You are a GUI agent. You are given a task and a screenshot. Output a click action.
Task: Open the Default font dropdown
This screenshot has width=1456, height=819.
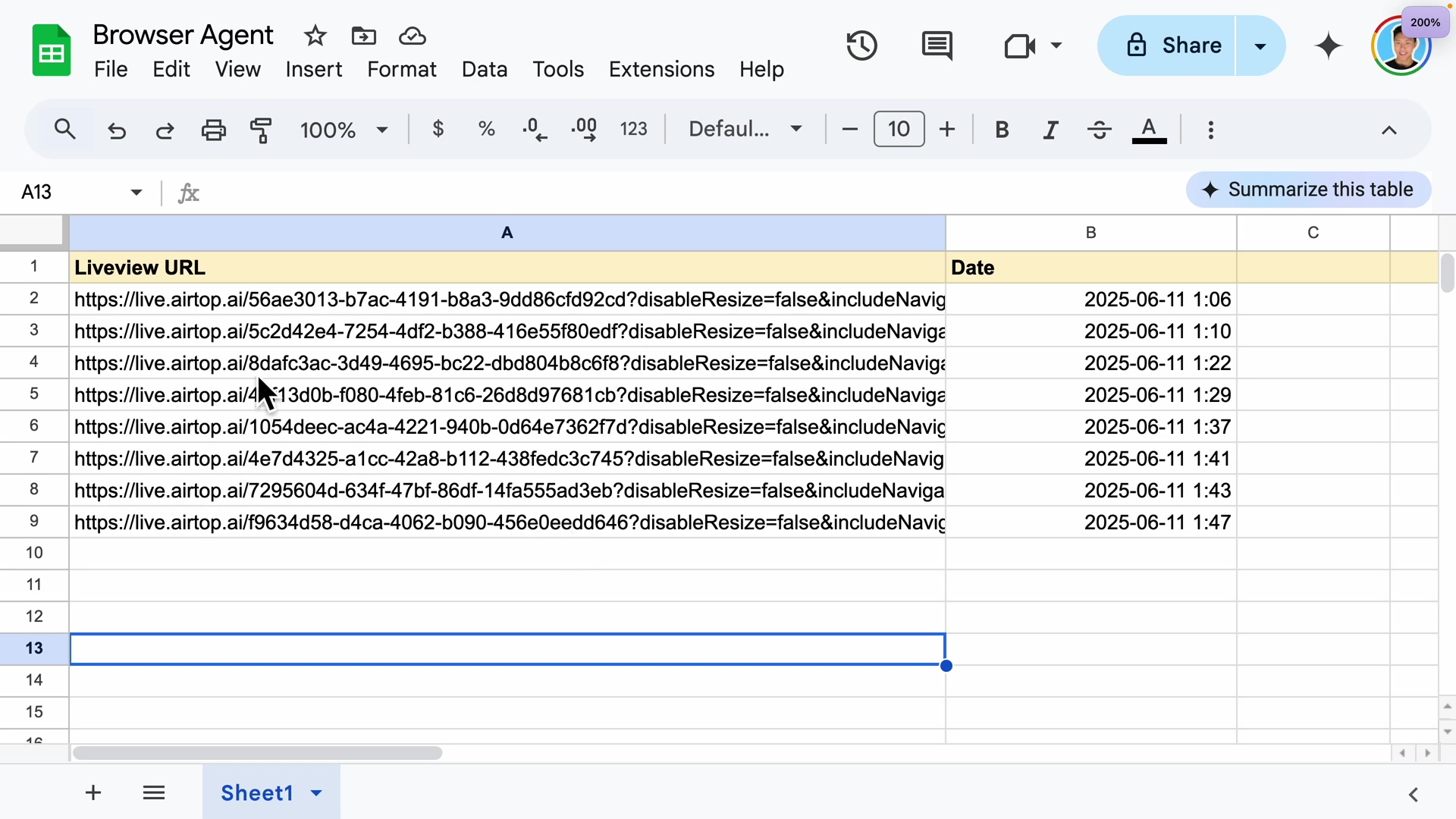[745, 130]
